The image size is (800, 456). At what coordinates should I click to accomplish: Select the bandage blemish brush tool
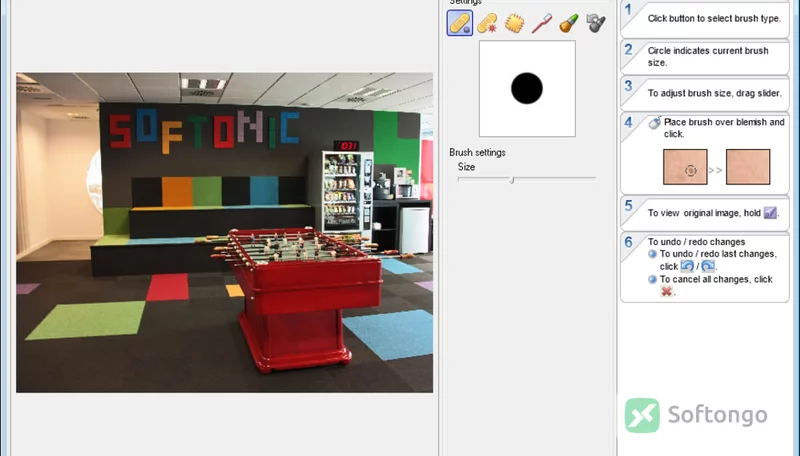pos(460,23)
